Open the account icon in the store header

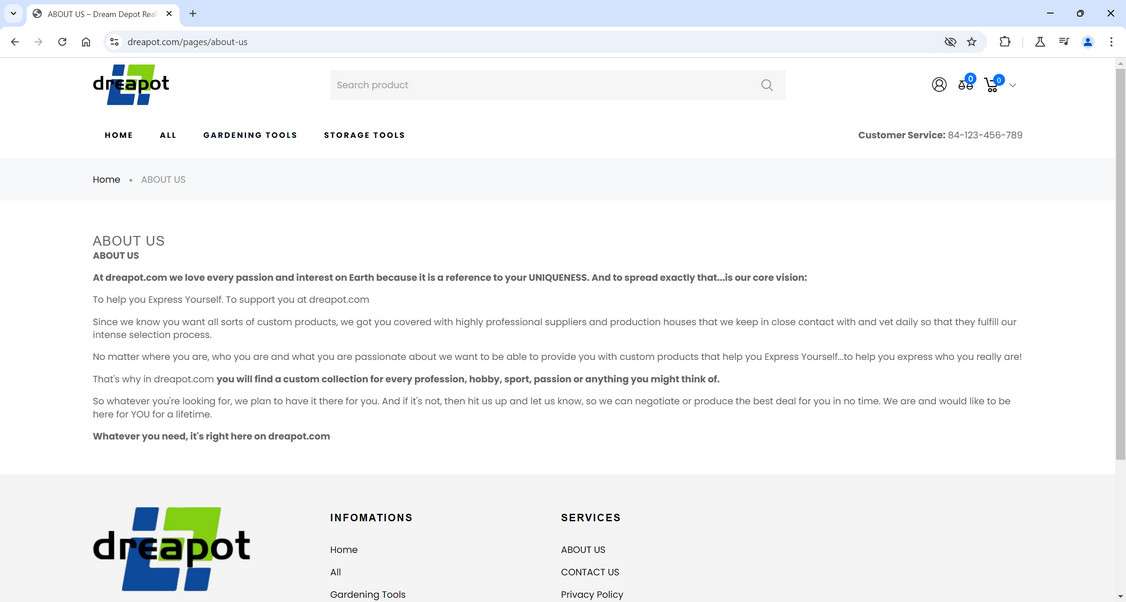938,84
